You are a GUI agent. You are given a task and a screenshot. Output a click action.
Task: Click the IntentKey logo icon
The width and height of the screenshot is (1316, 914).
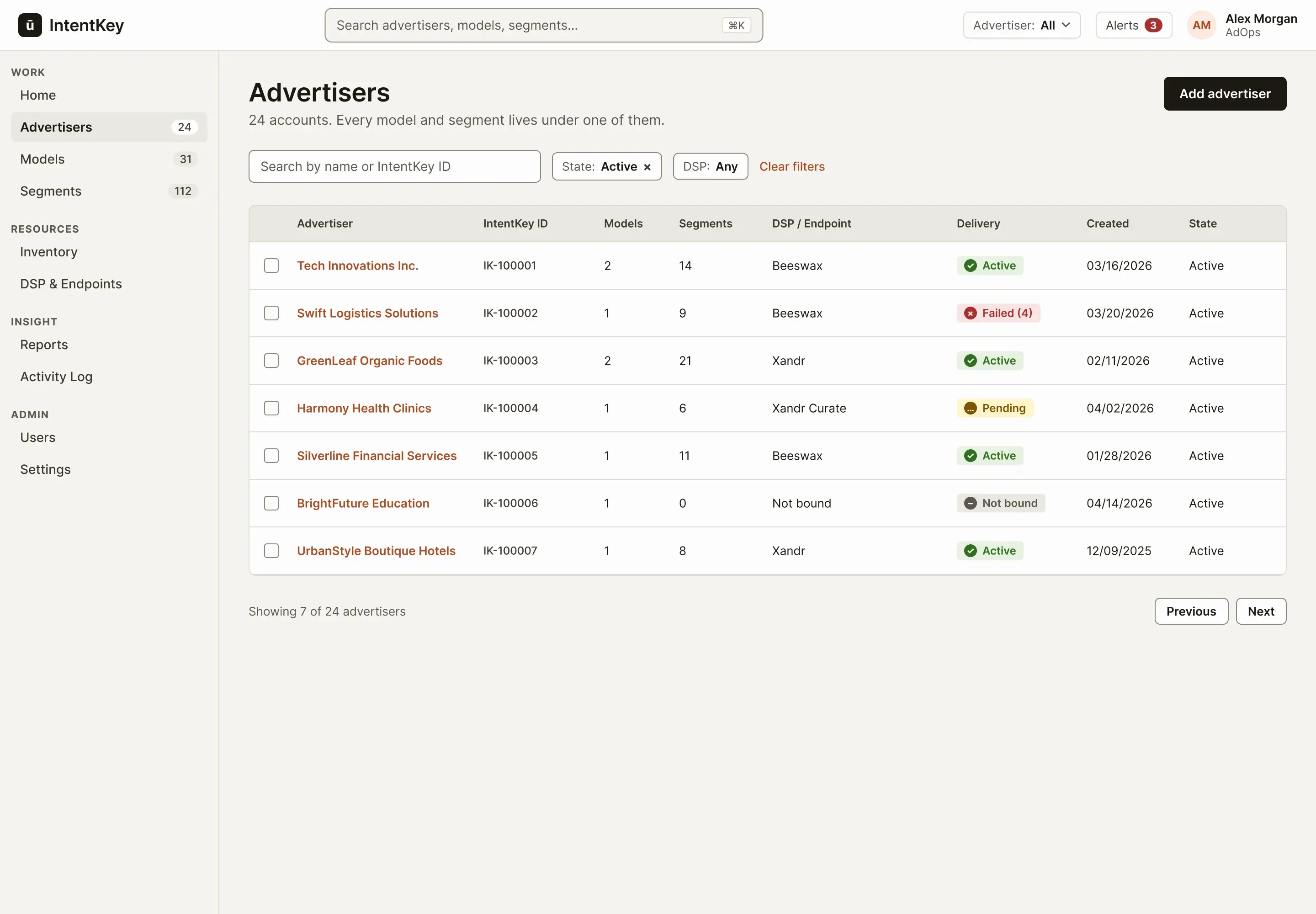(x=30, y=25)
